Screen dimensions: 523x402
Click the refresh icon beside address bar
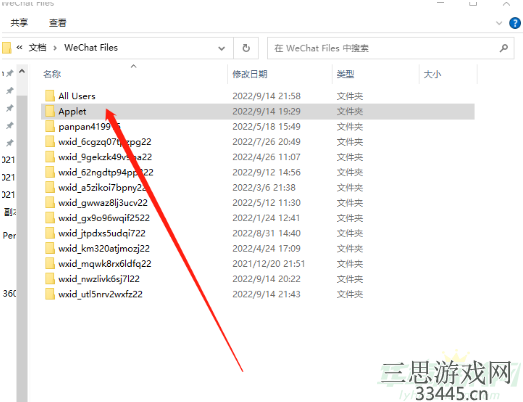(x=246, y=48)
